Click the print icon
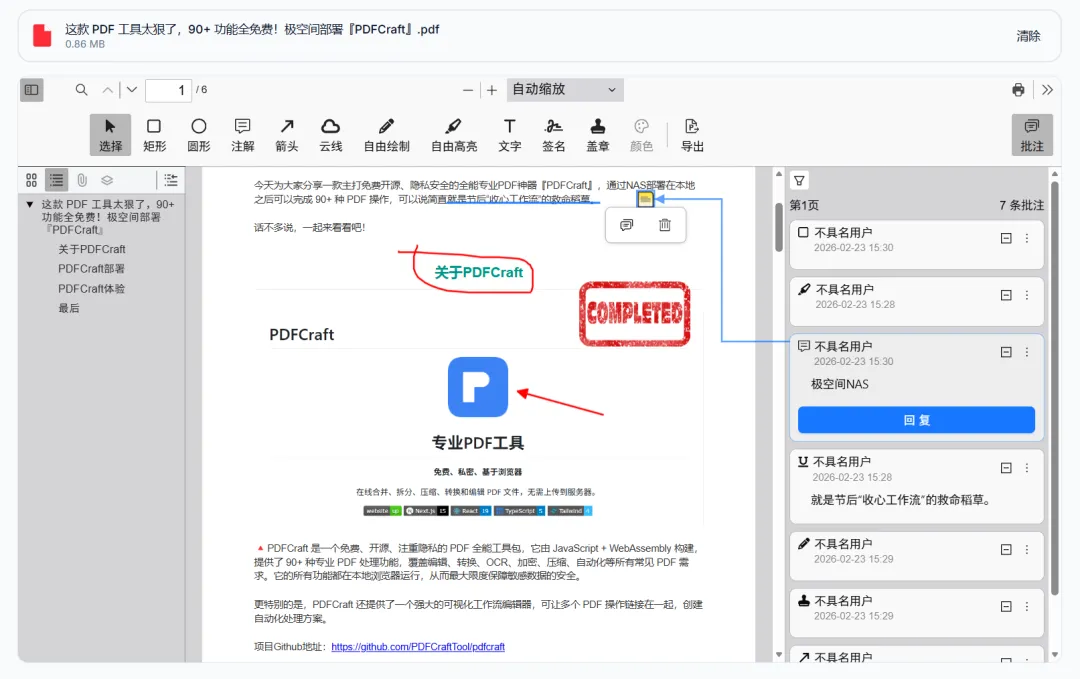The image size is (1080, 679). pos(1018,90)
